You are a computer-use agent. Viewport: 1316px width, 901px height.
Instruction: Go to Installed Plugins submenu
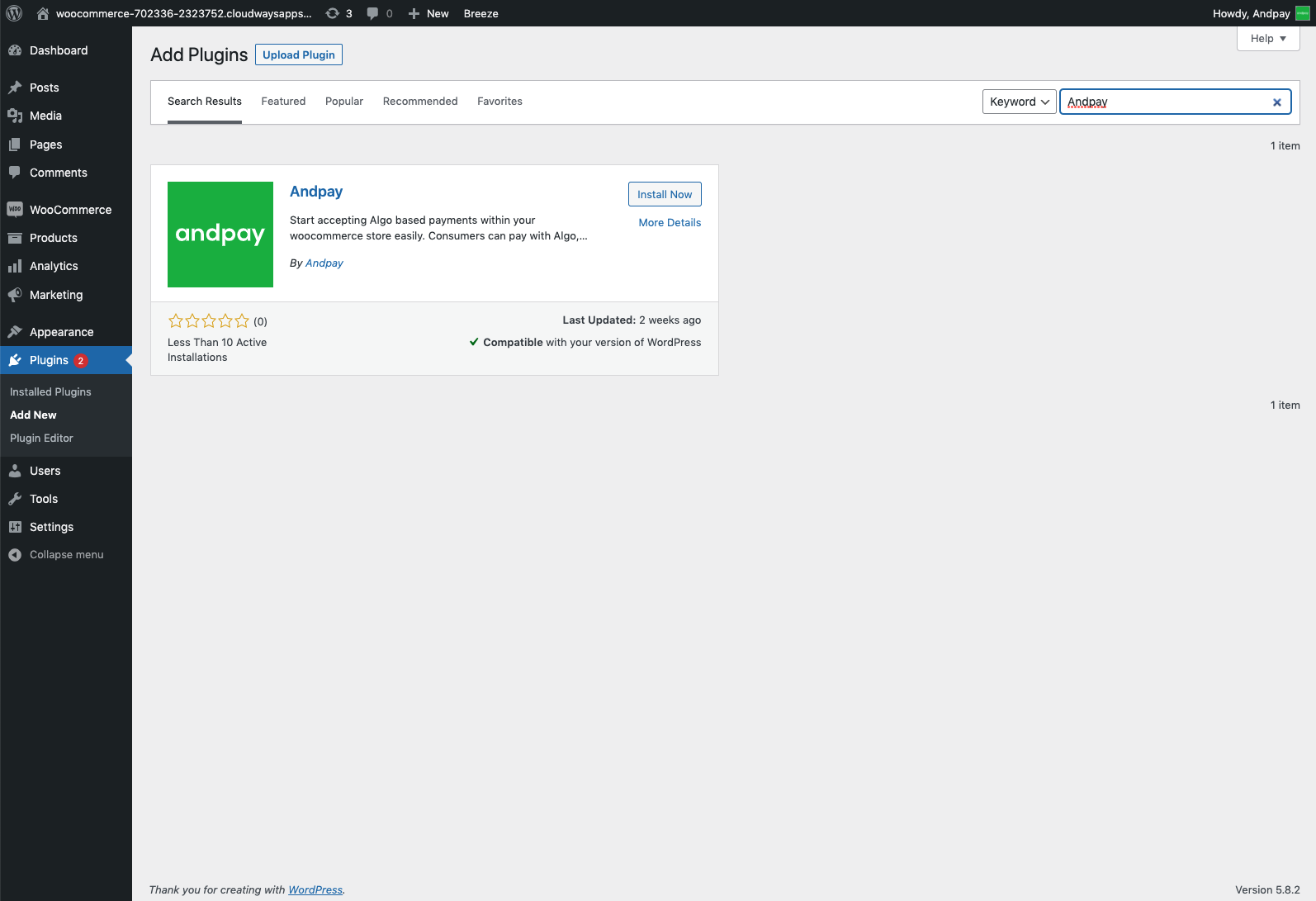click(50, 392)
